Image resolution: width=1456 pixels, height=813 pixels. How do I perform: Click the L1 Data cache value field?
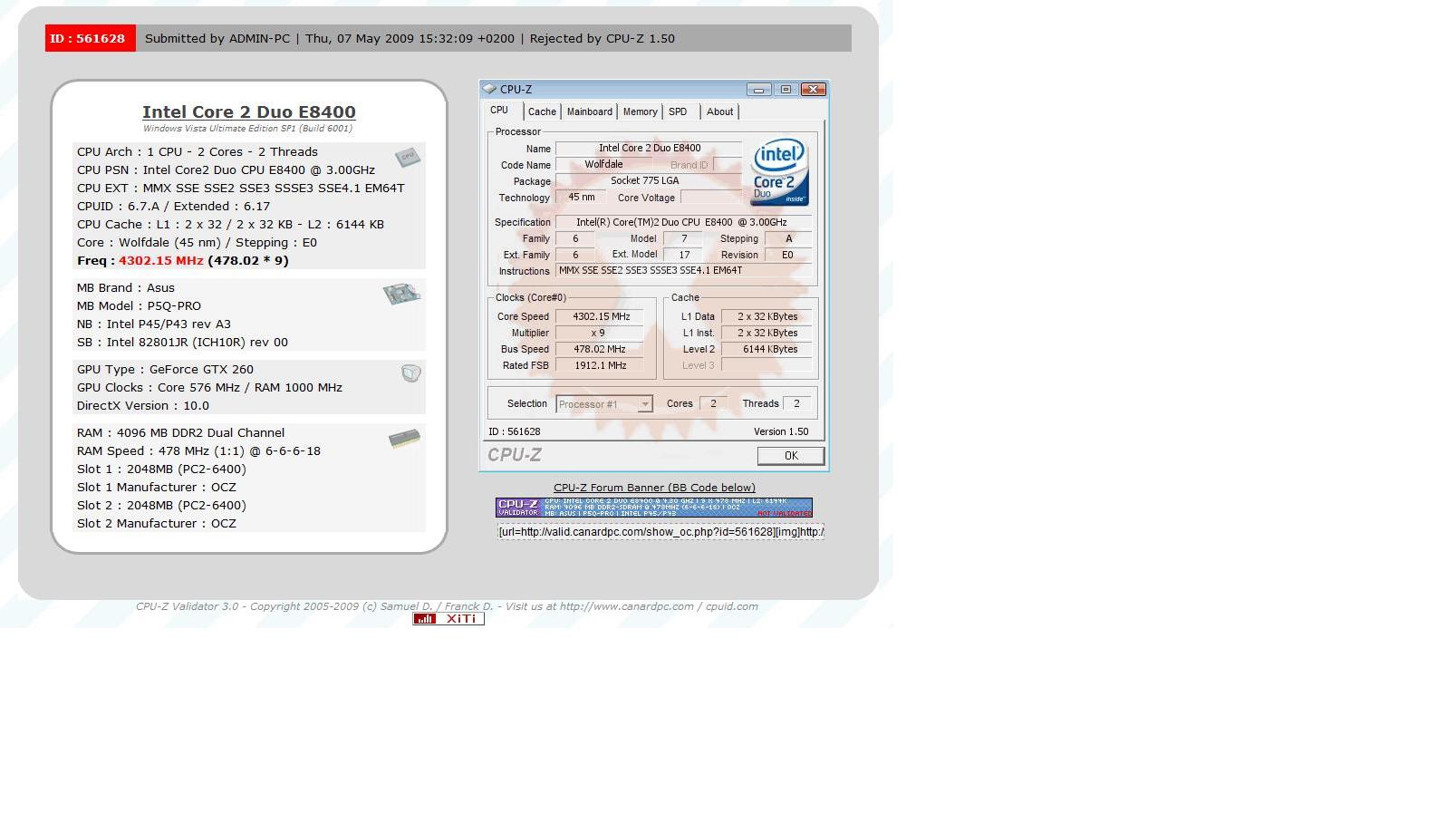(x=767, y=316)
